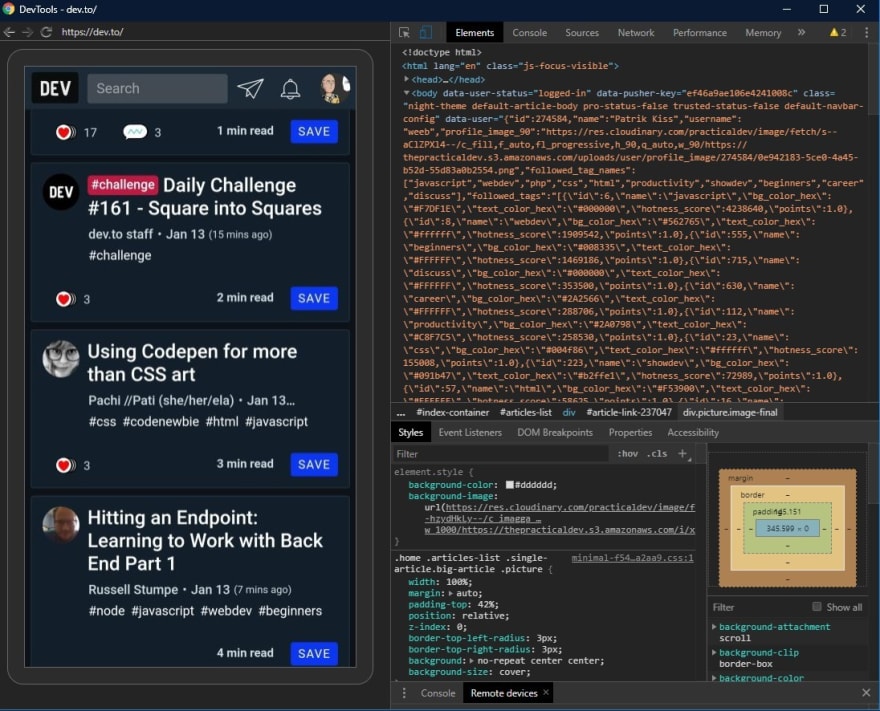Open the drawer three-dot menu
This screenshot has height=711, width=880.
(x=404, y=693)
